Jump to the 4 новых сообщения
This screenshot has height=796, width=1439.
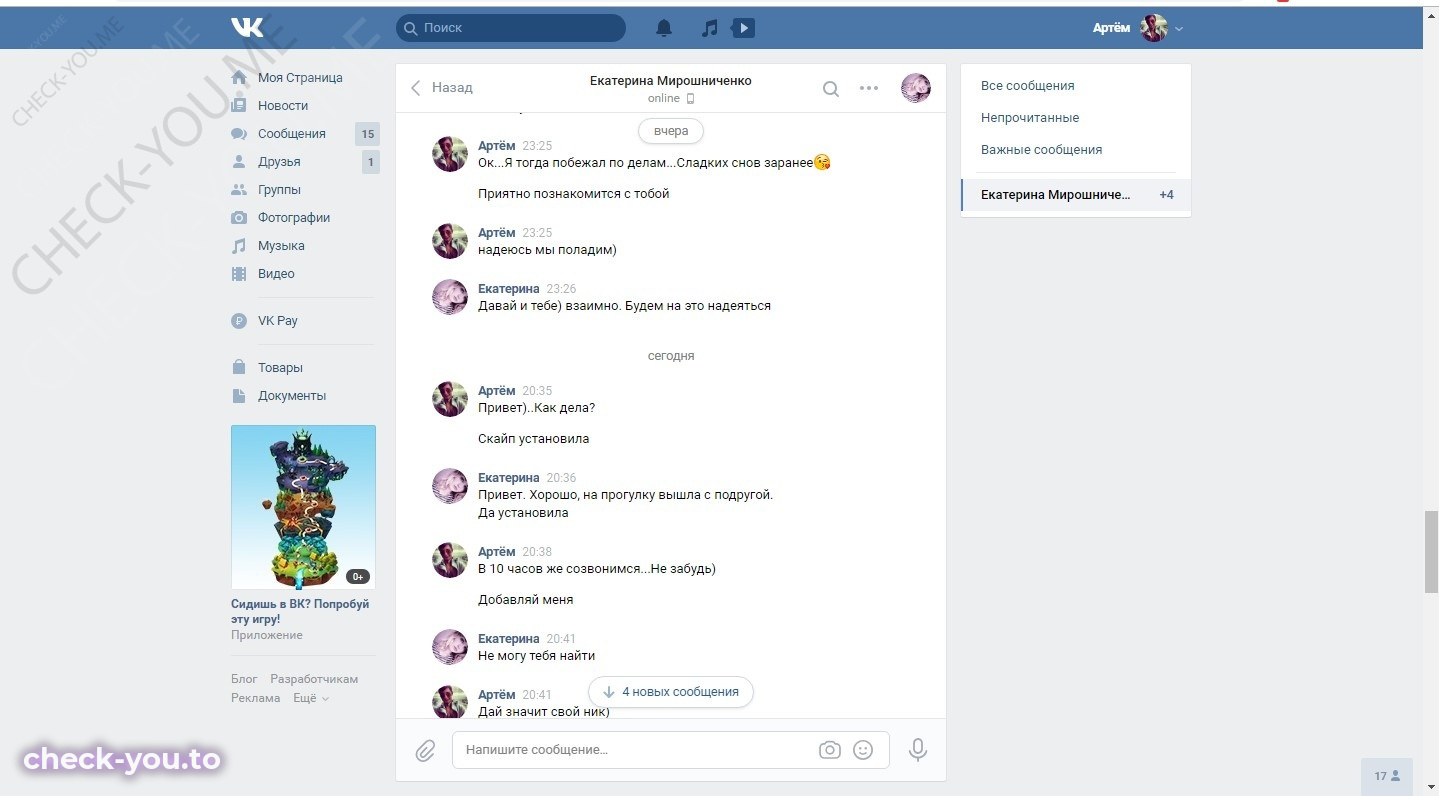[x=671, y=692]
